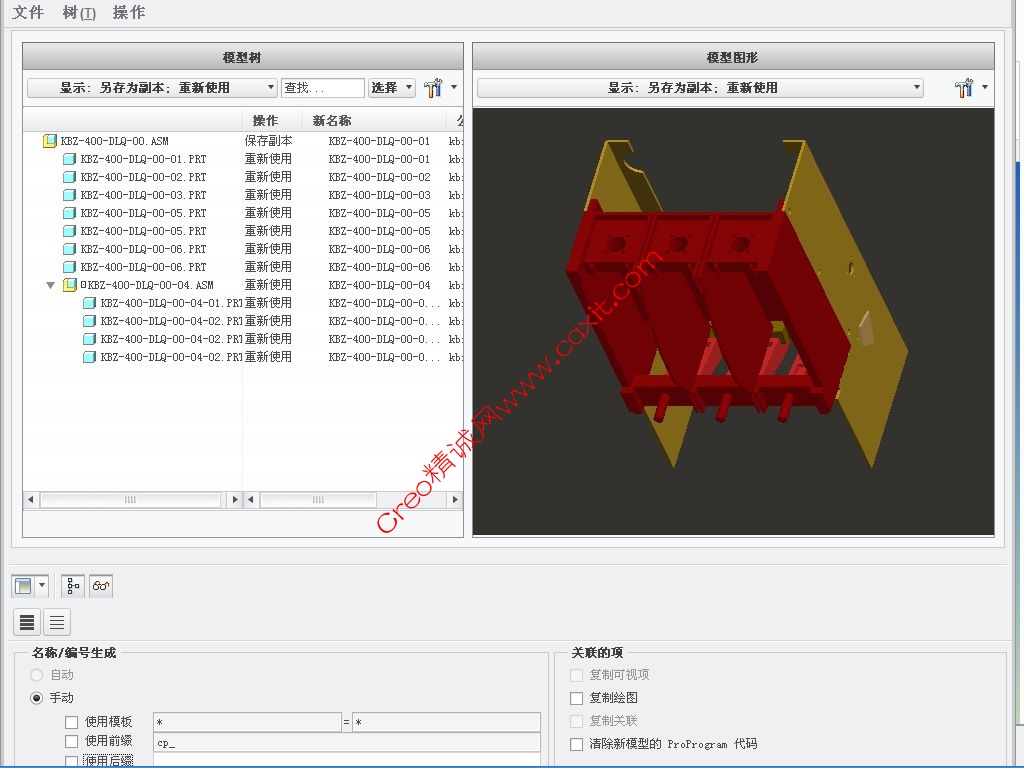Select KBZ-400-DLQ-00-04.ASM subassembly icon
Screen dimensions: 1024x768
tap(70, 285)
